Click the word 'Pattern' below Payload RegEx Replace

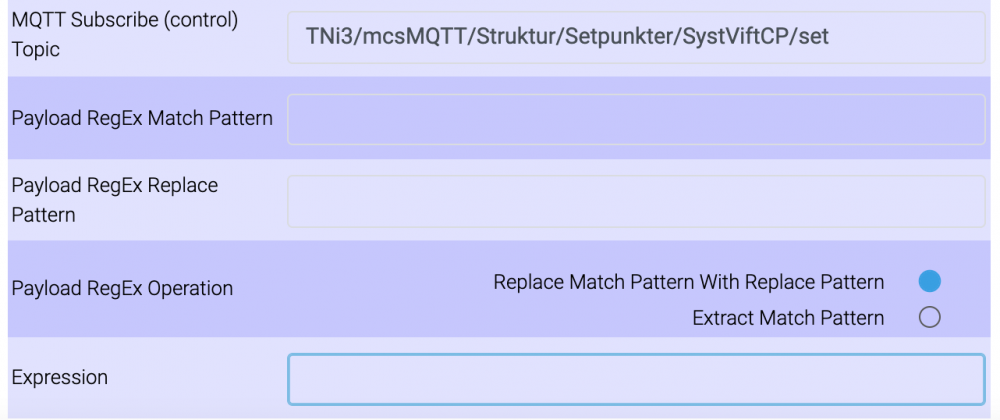click(43, 214)
